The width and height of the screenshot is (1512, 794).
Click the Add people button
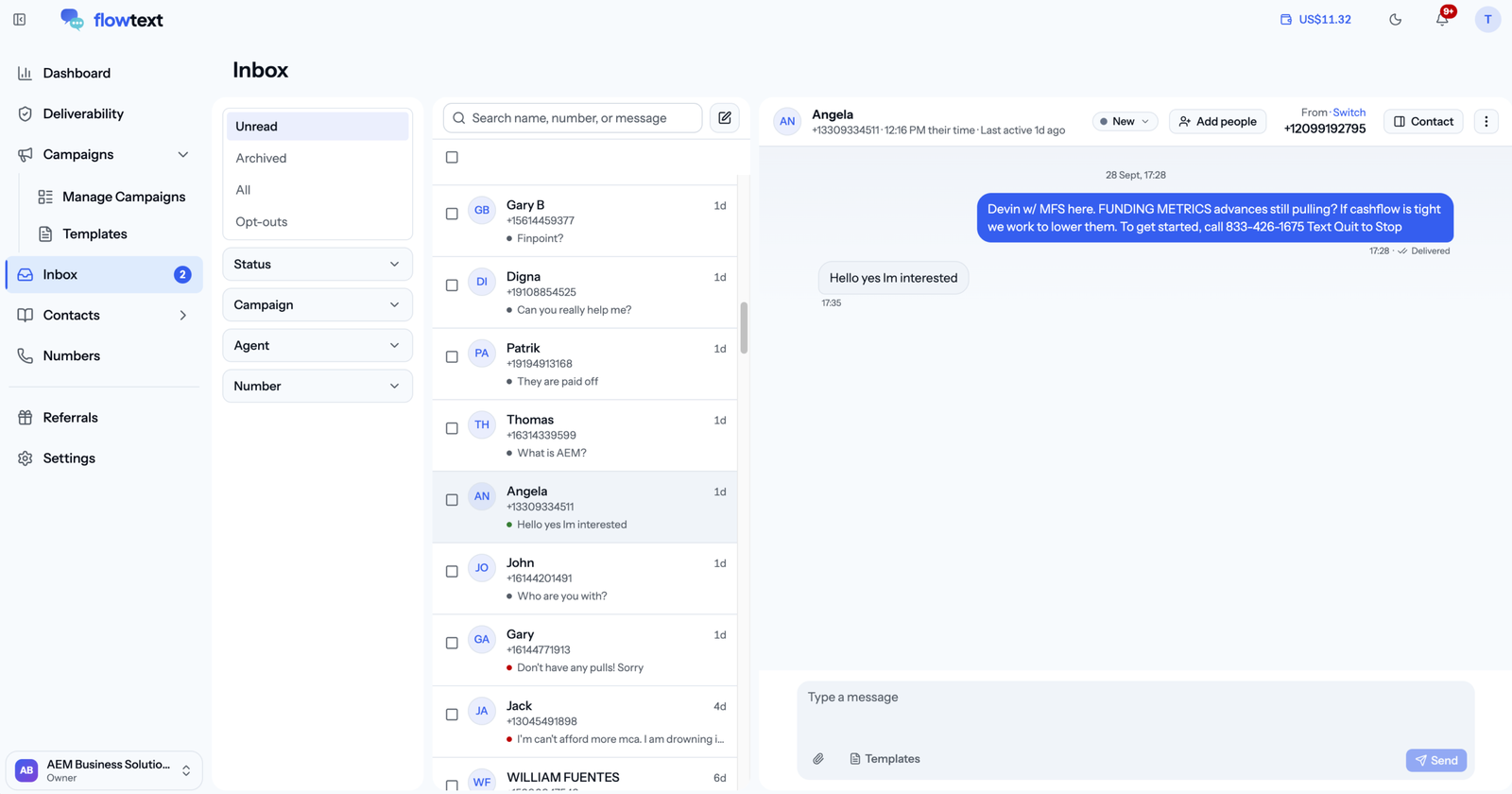[x=1217, y=121]
